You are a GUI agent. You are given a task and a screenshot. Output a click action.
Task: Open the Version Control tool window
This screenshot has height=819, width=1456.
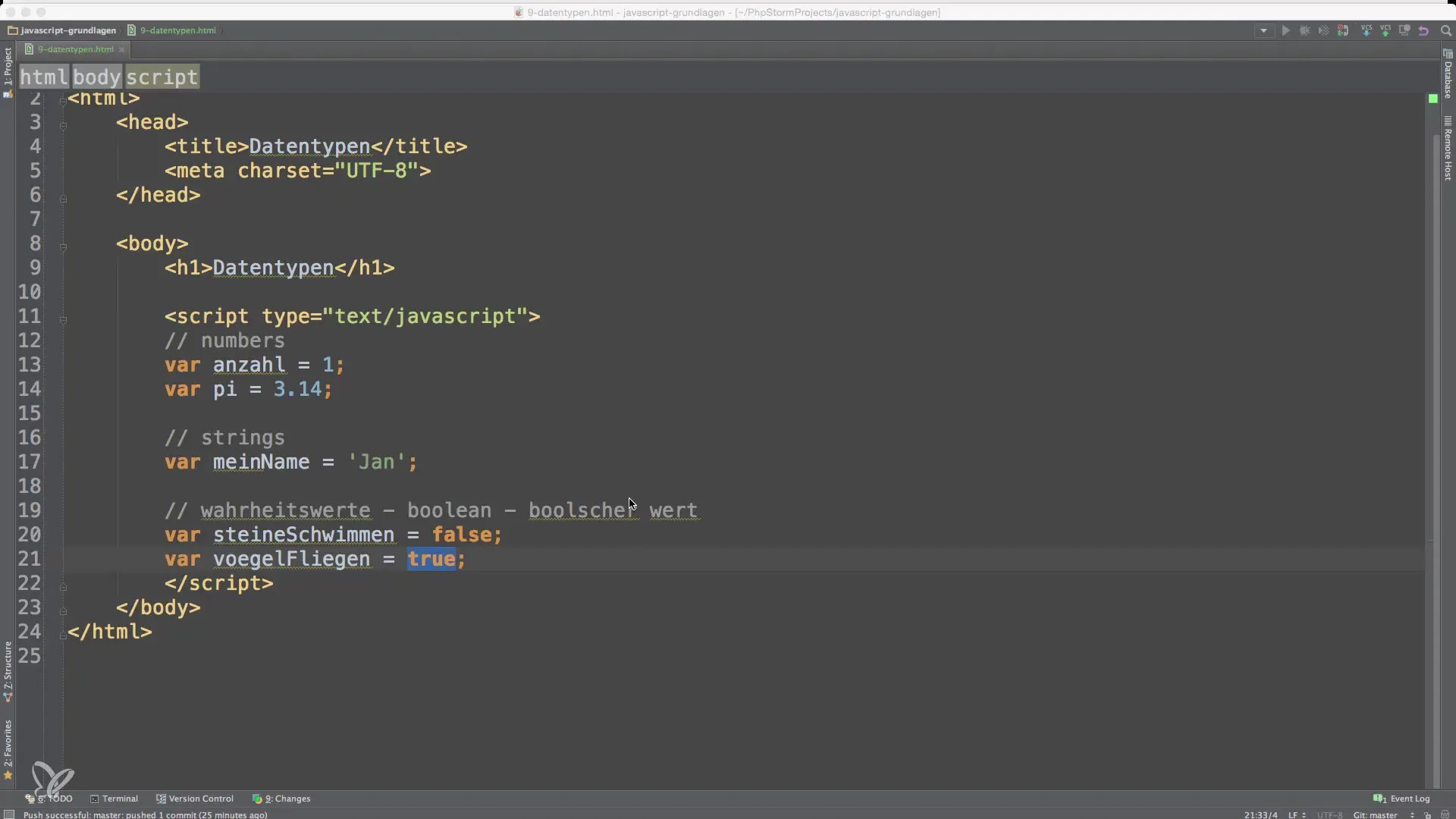point(195,799)
